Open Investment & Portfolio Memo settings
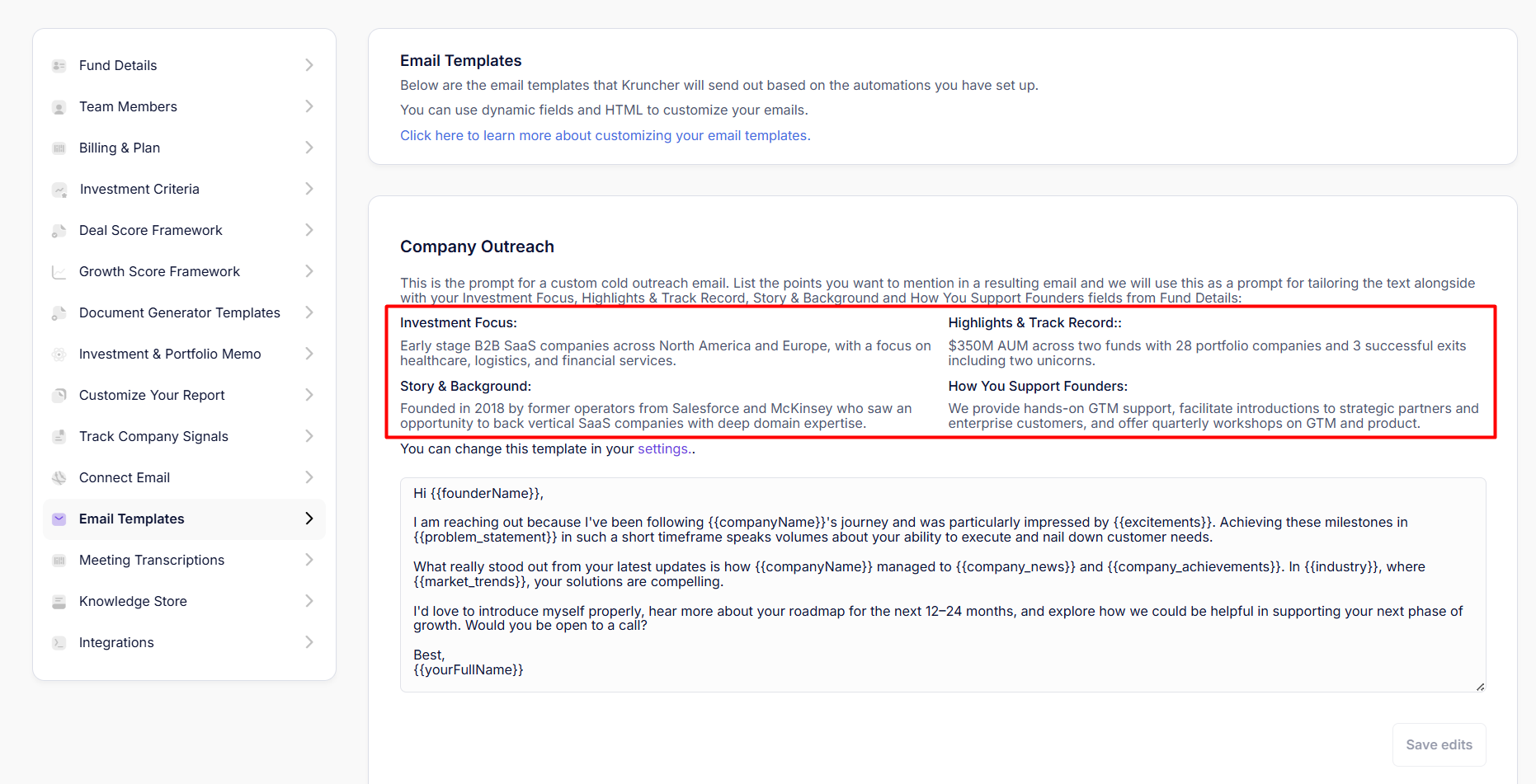Viewport: 1536px width, 784px height. (x=169, y=354)
